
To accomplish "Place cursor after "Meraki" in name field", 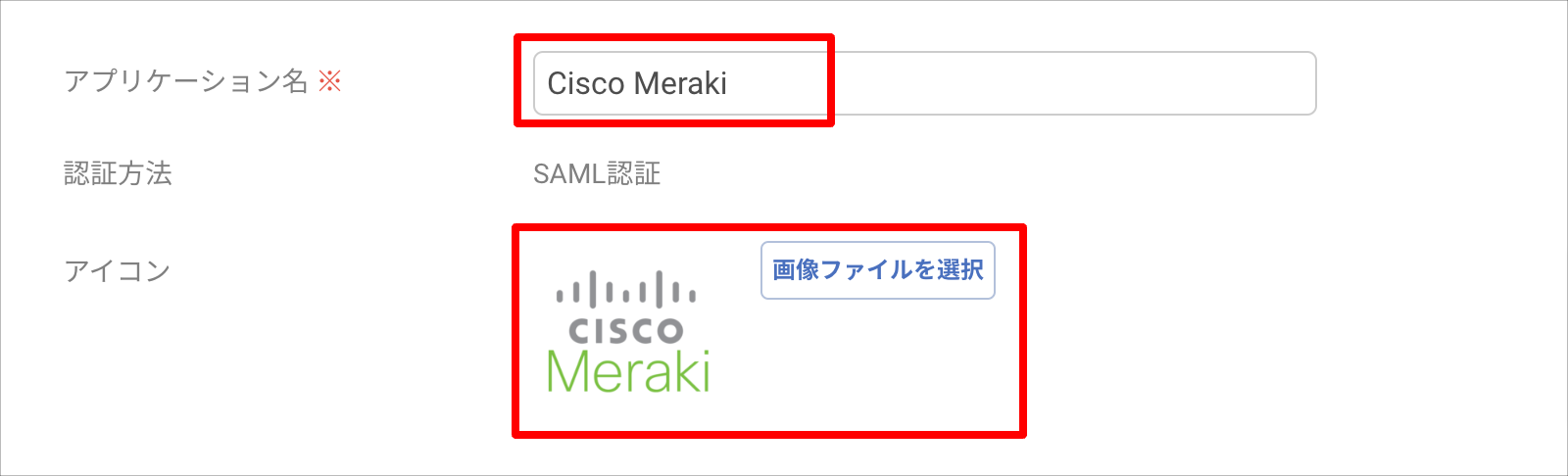I will coord(730,83).
